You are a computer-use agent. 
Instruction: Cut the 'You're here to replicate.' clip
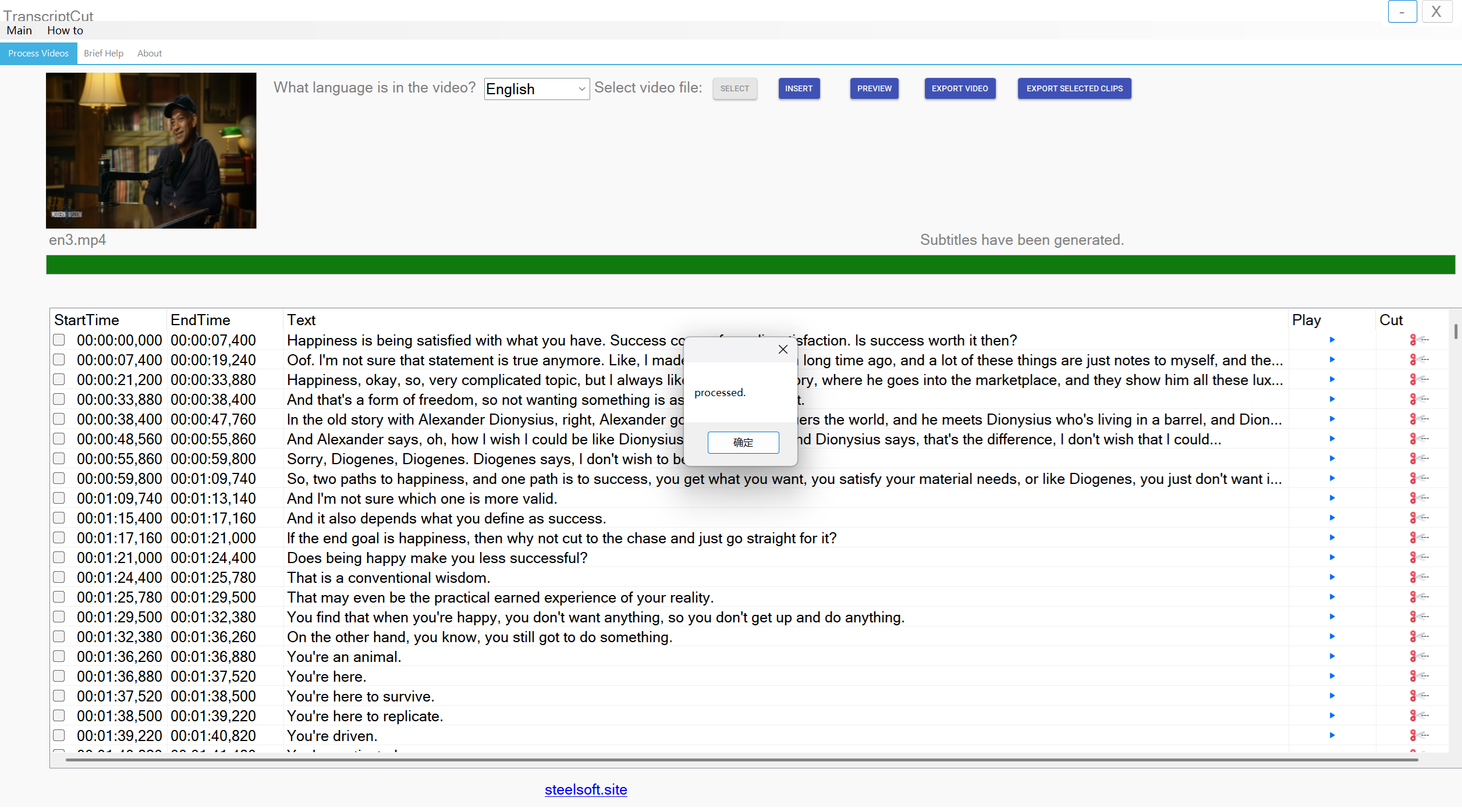pyautogui.click(x=1419, y=716)
